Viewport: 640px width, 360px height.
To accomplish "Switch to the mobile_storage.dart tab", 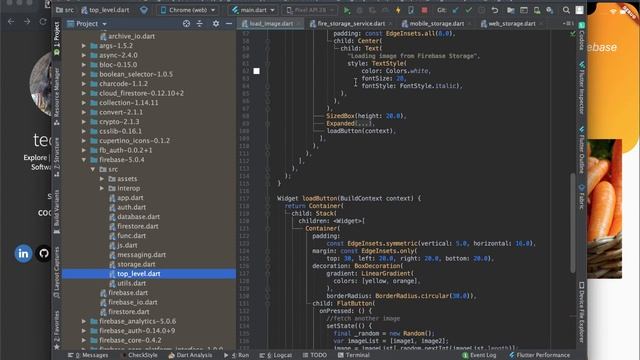I will pyautogui.click(x=437, y=24).
